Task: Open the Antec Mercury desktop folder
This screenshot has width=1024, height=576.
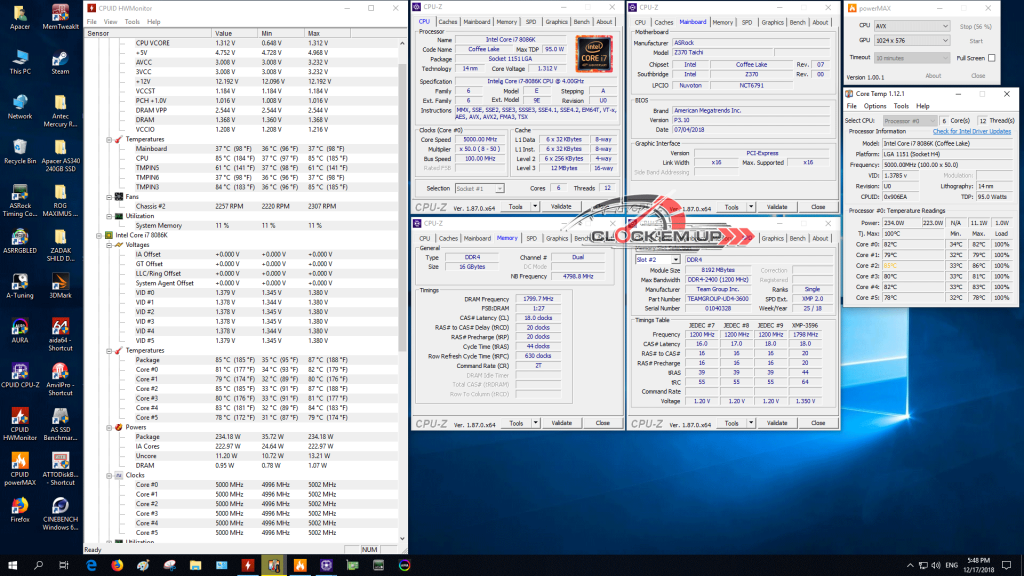Action: point(60,110)
